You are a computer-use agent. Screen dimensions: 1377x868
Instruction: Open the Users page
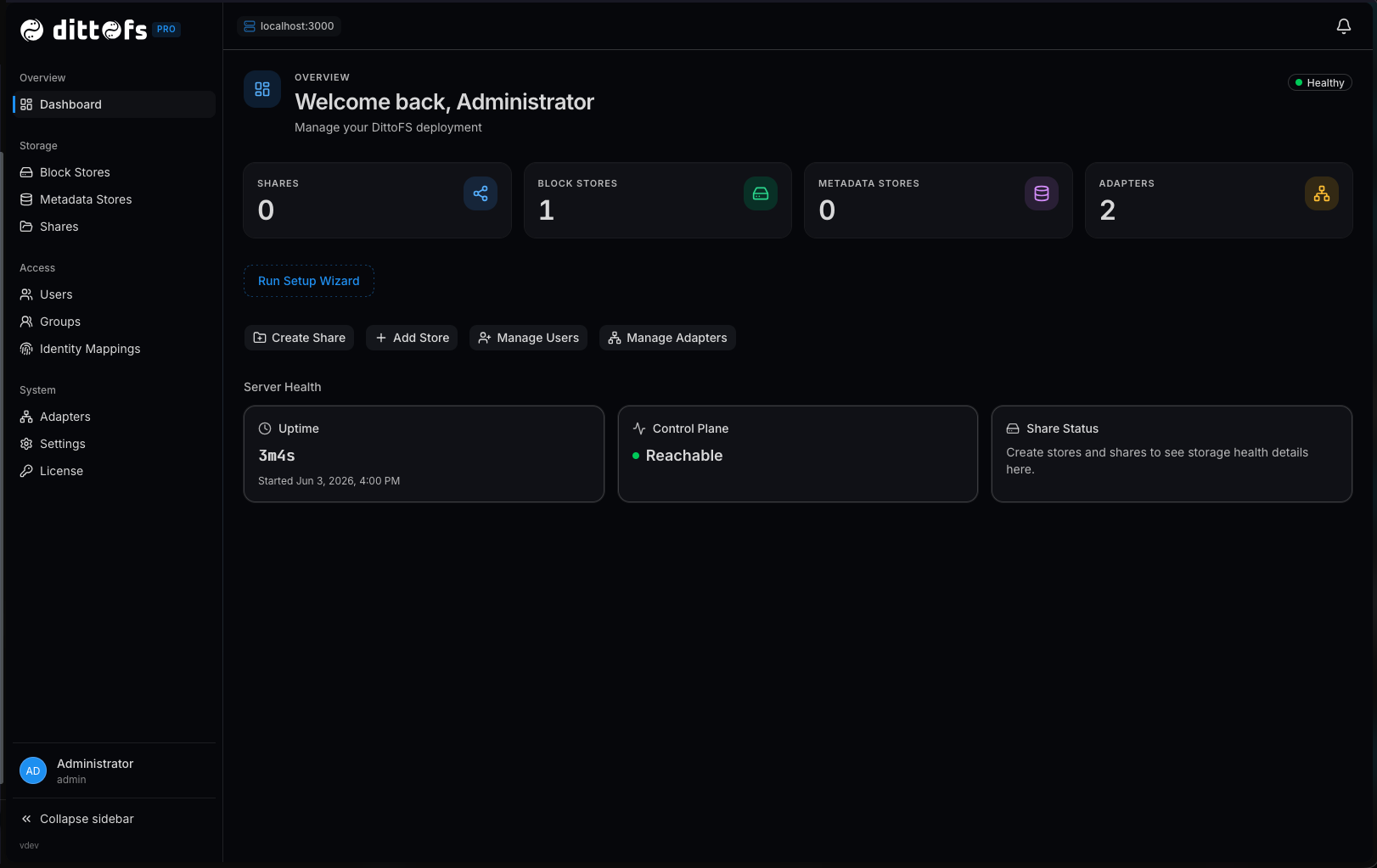tap(115, 294)
